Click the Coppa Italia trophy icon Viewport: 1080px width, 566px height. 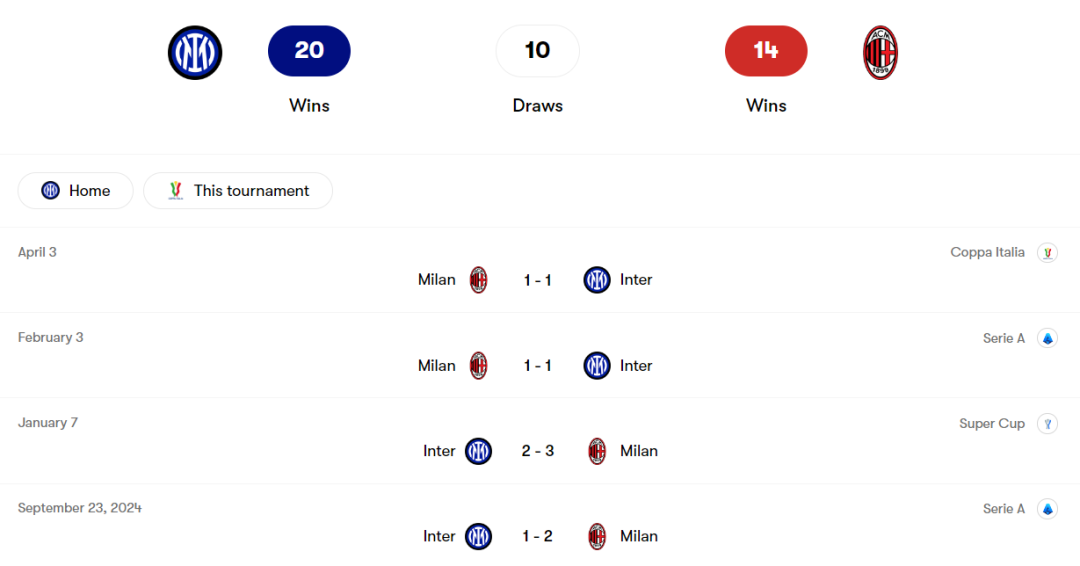[1047, 253]
